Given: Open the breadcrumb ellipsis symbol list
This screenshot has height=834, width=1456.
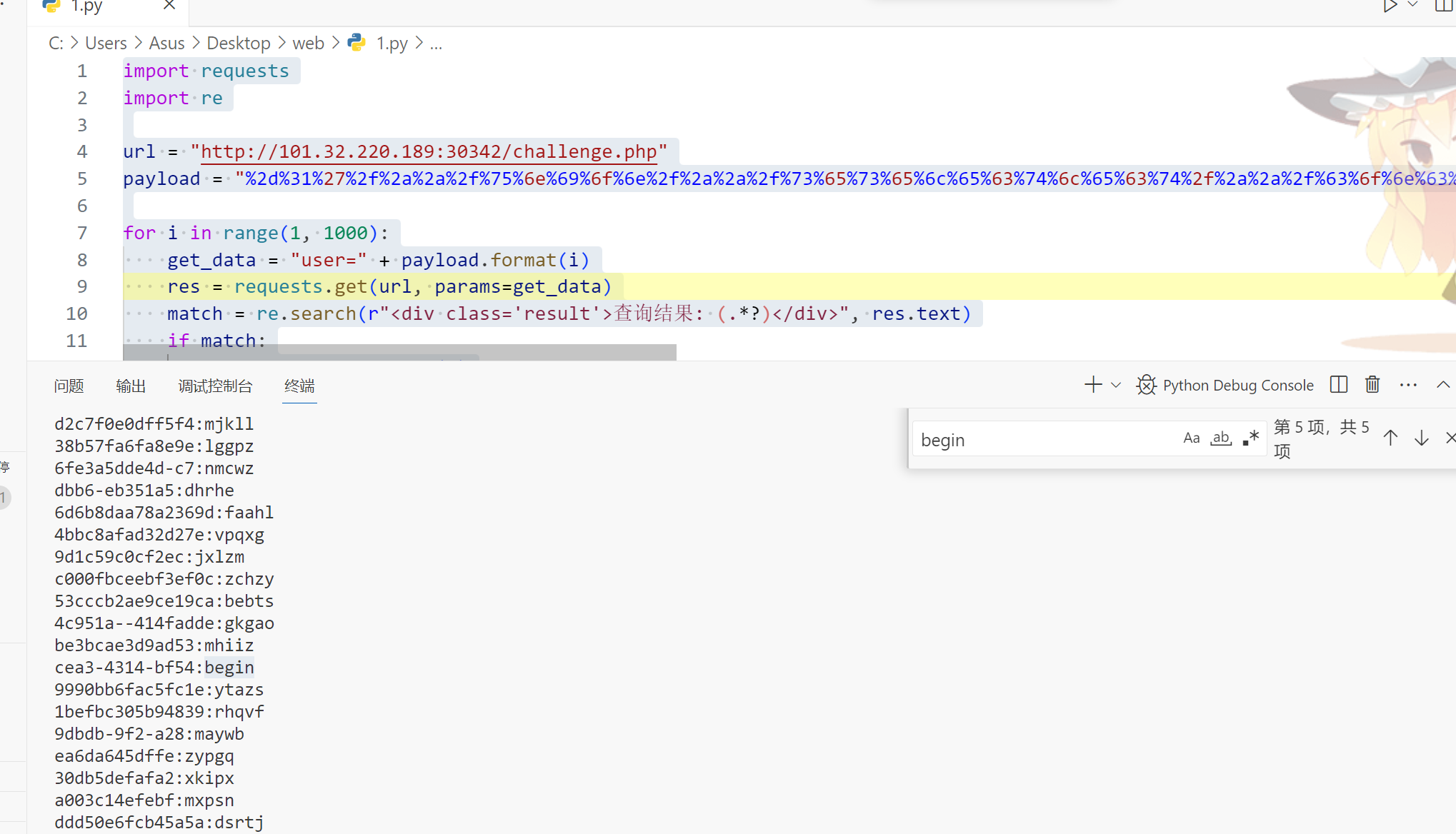Looking at the screenshot, I should [436, 44].
